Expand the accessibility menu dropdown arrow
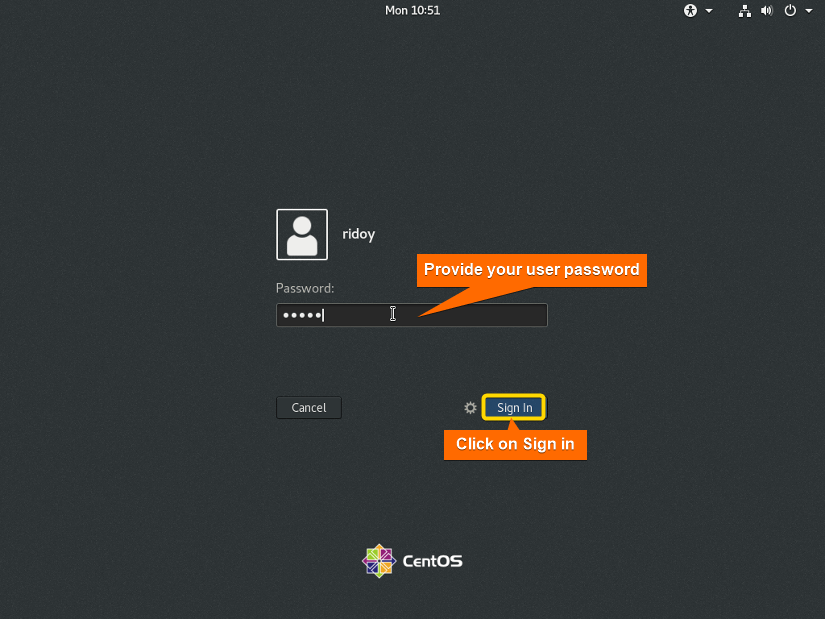825x619 pixels. [709, 11]
